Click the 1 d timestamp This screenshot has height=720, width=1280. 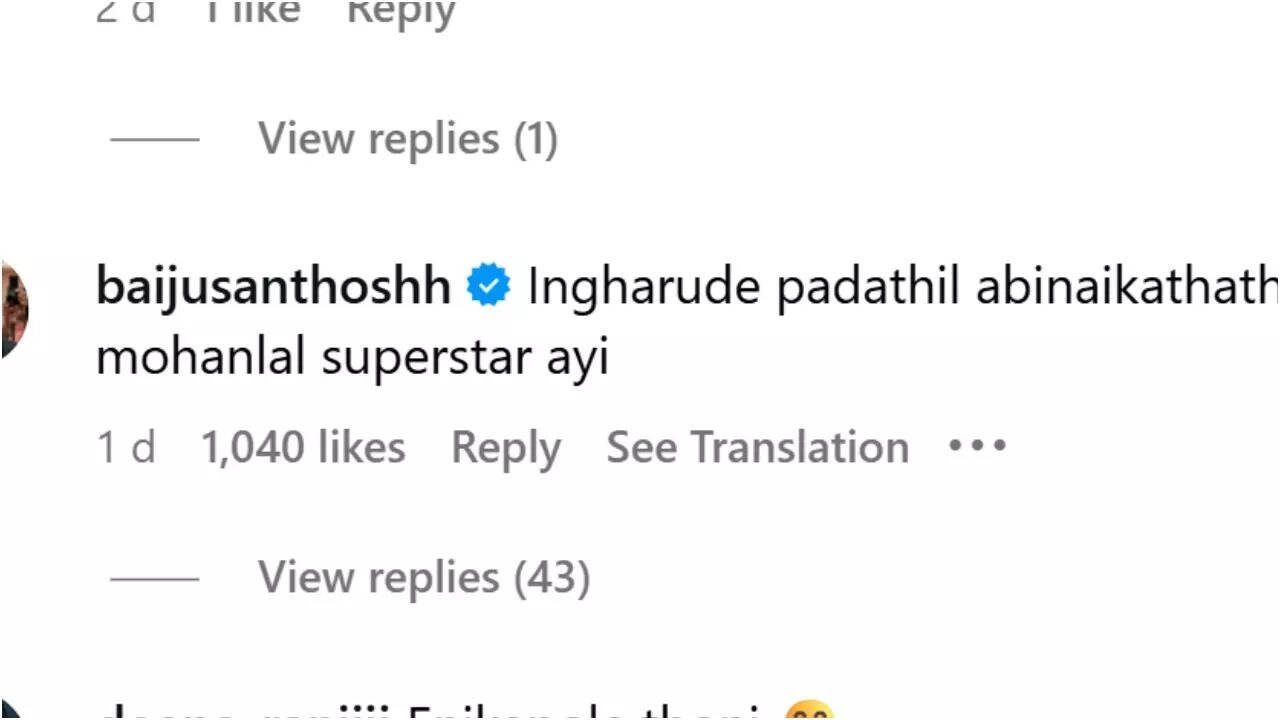(126, 447)
